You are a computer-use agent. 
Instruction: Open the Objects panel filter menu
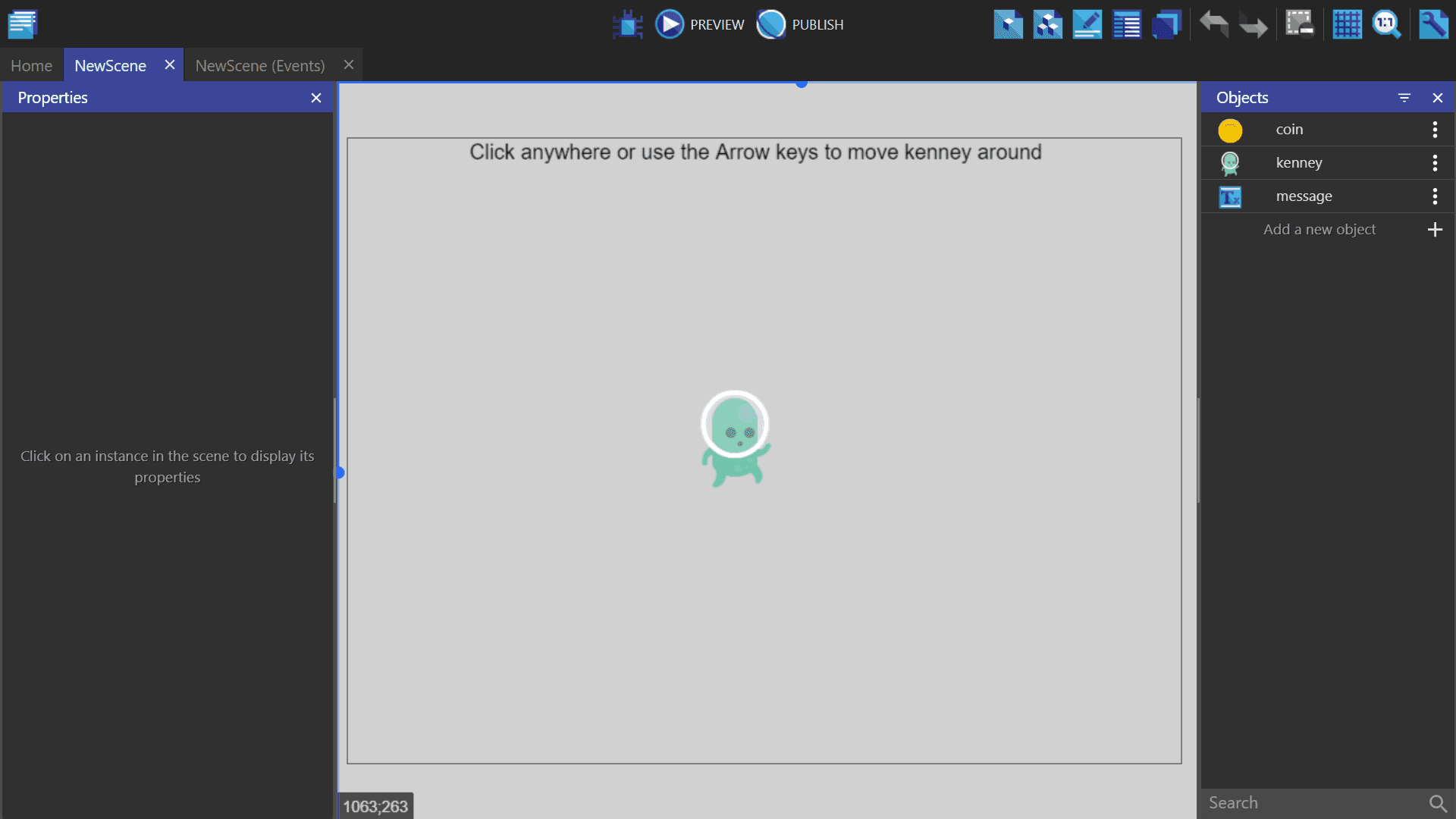1404,98
